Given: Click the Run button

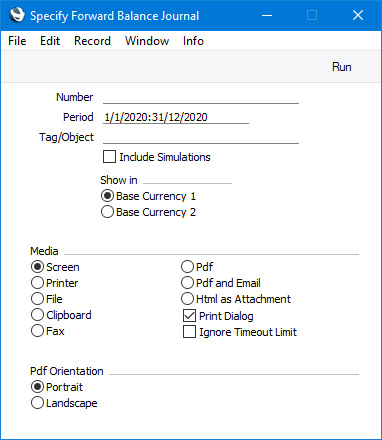Looking at the screenshot, I should (x=342, y=67).
